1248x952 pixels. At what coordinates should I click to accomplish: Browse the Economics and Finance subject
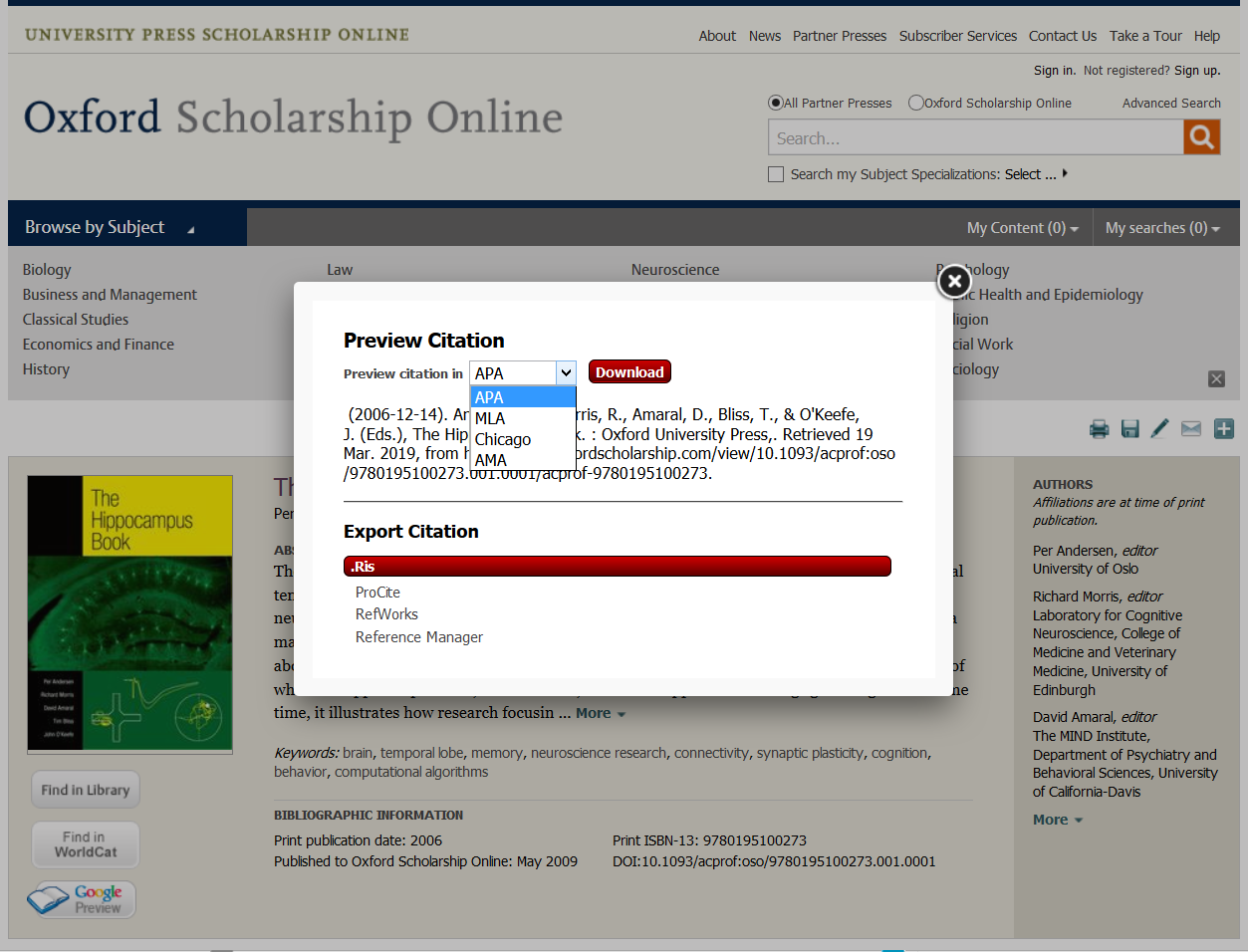click(x=99, y=345)
